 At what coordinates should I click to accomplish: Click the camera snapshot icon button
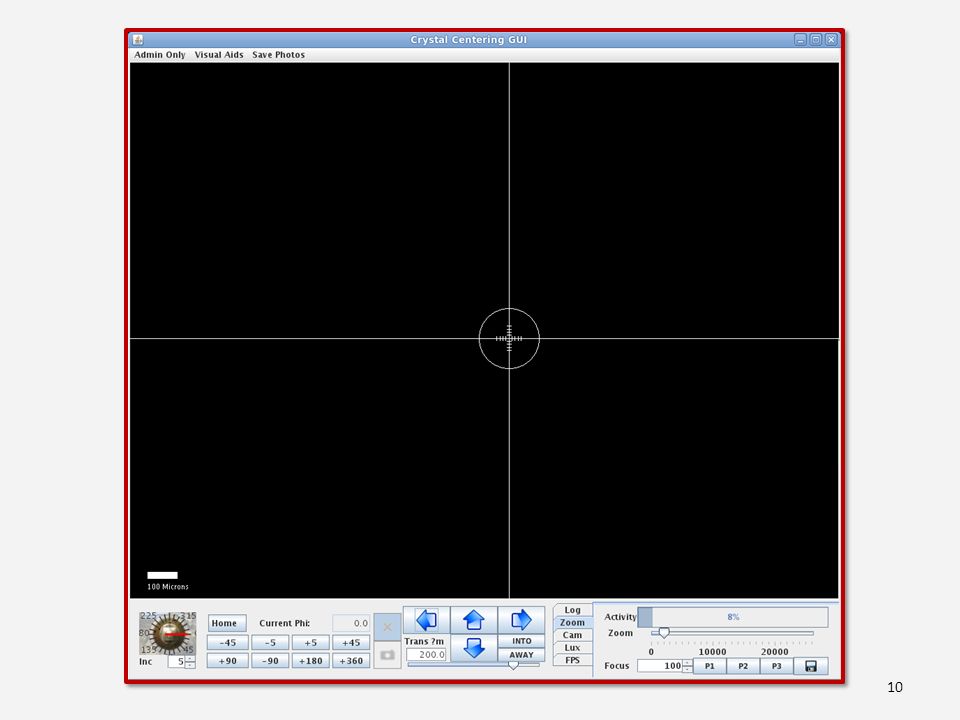387,655
